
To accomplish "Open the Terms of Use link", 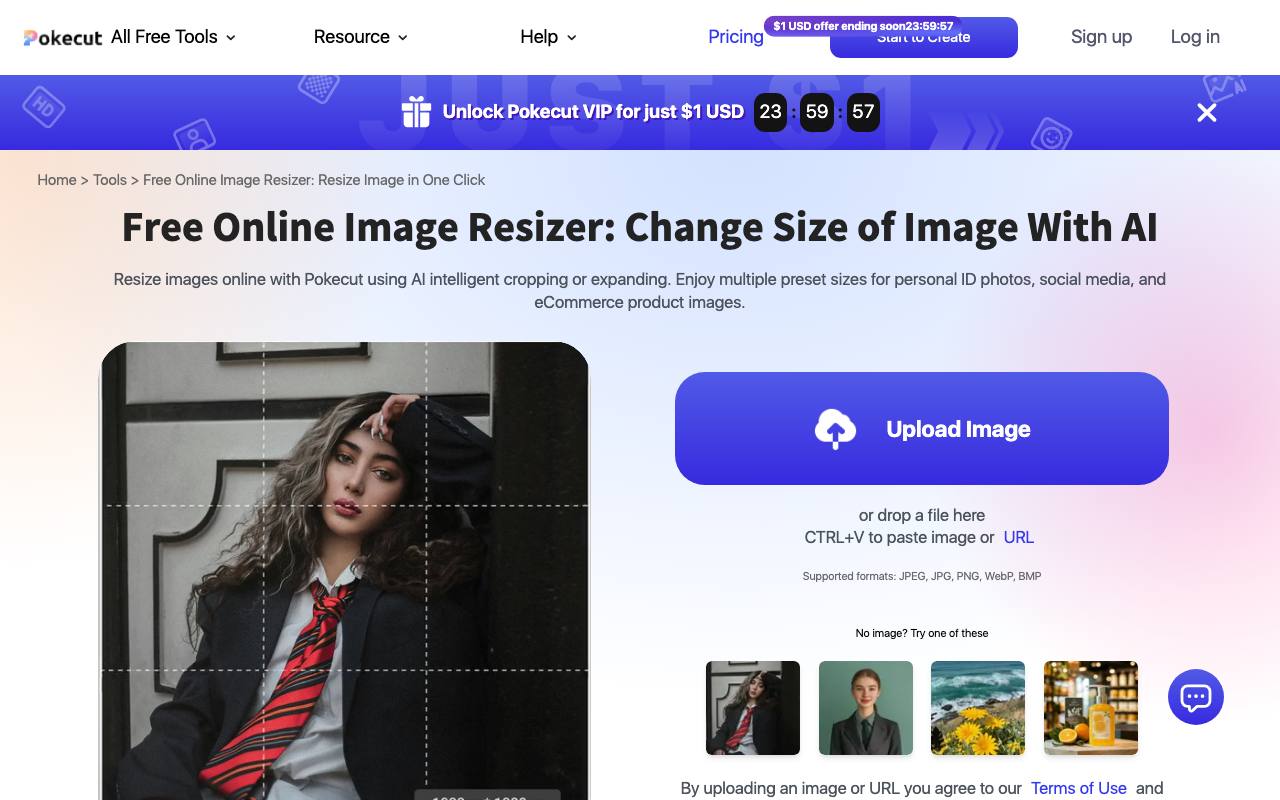I will point(1079,788).
